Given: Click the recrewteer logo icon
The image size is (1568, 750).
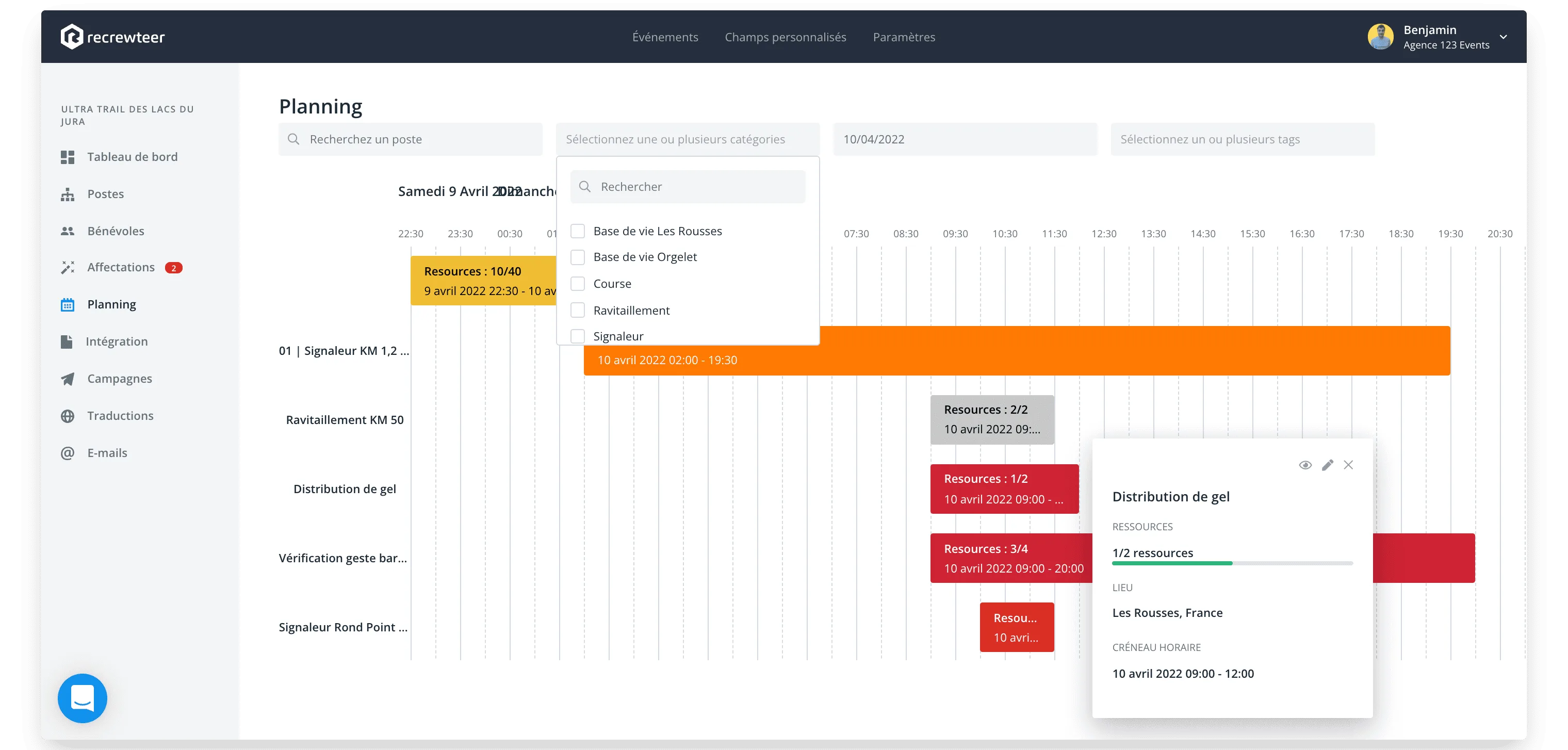Looking at the screenshot, I should 71,37.
